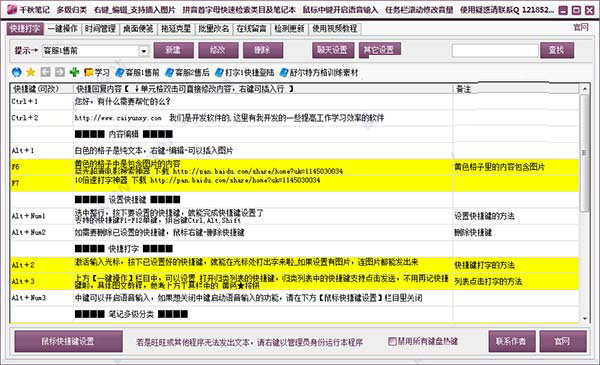Open the 批量改名 tab
600x365 pixels.
(214, 29)
